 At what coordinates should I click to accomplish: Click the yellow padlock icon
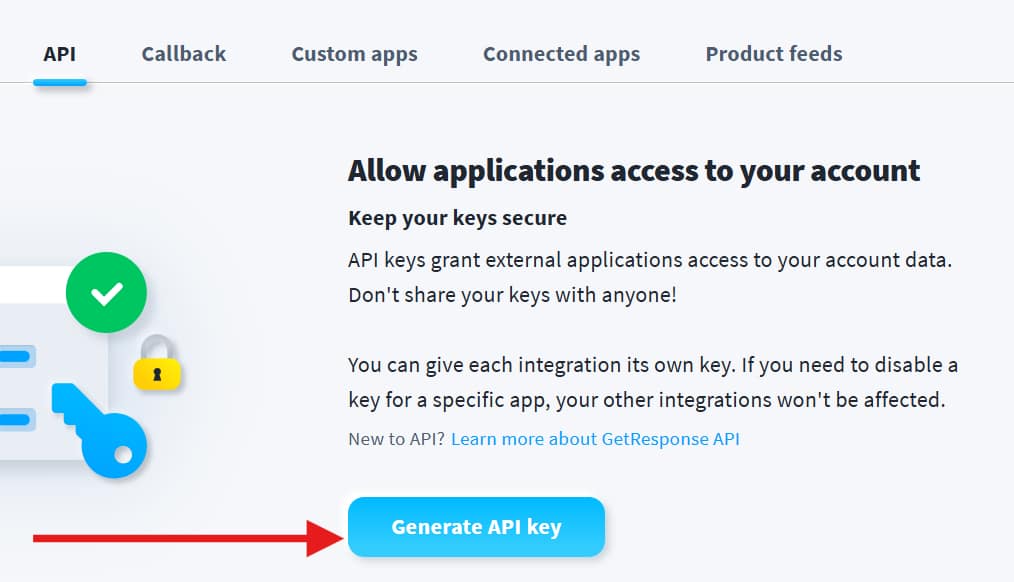pyautogui.click(x=157, y=363)
